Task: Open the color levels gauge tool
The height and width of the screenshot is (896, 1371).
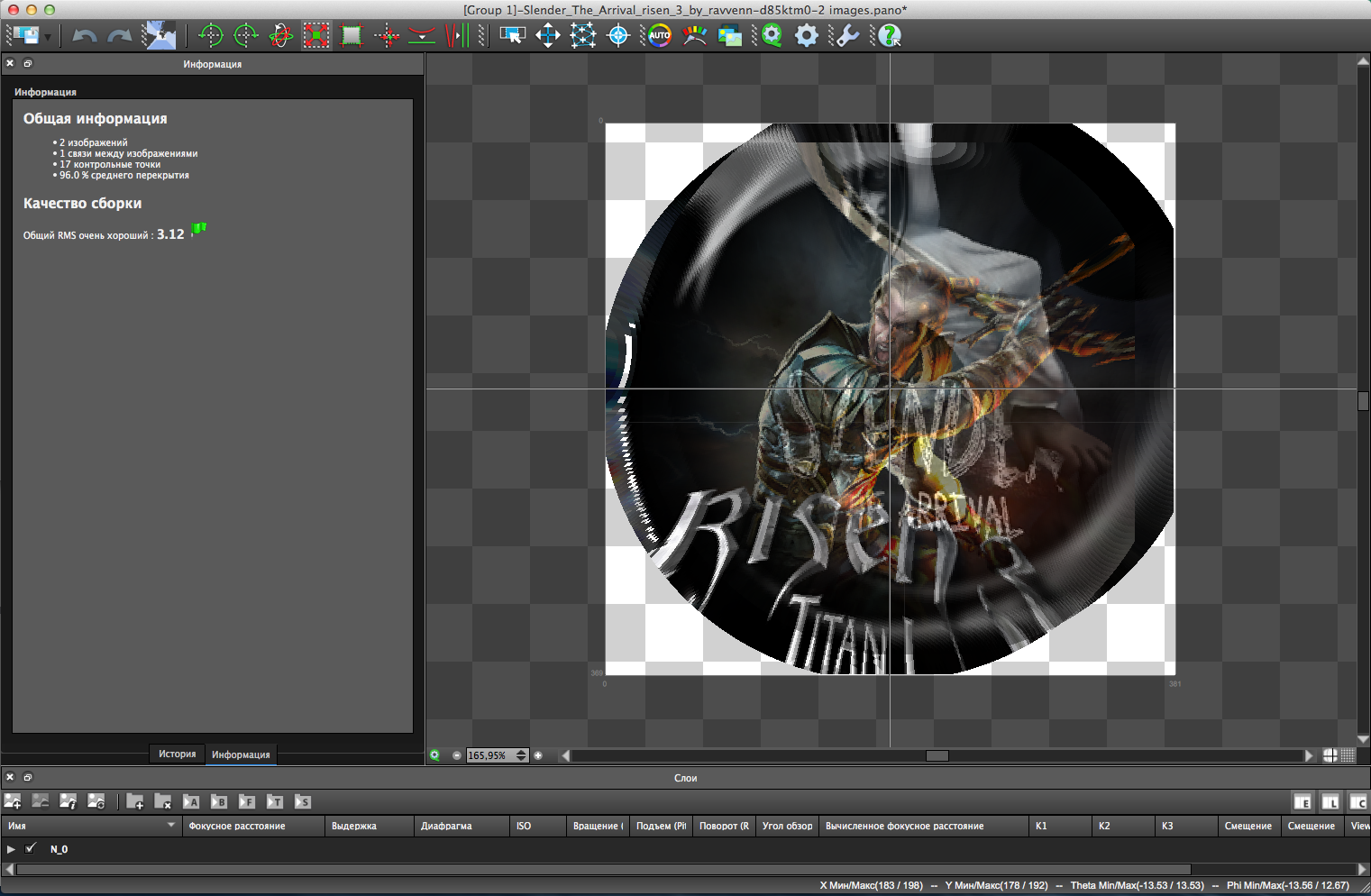Action: click(x=695, y=35)
